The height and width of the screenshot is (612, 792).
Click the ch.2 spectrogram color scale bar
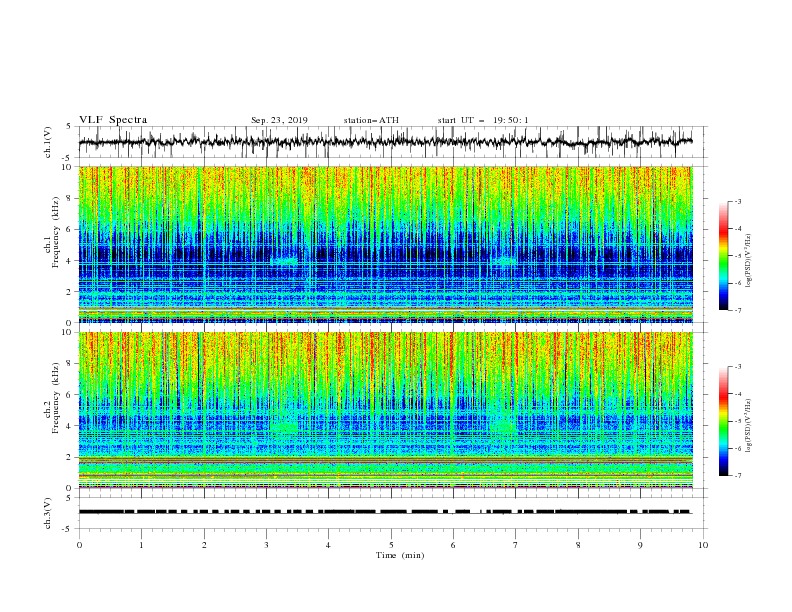pyautogui.click(x=724, y=421)
